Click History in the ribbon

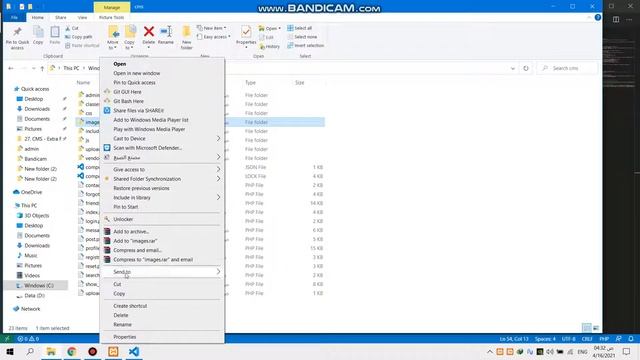269,47
